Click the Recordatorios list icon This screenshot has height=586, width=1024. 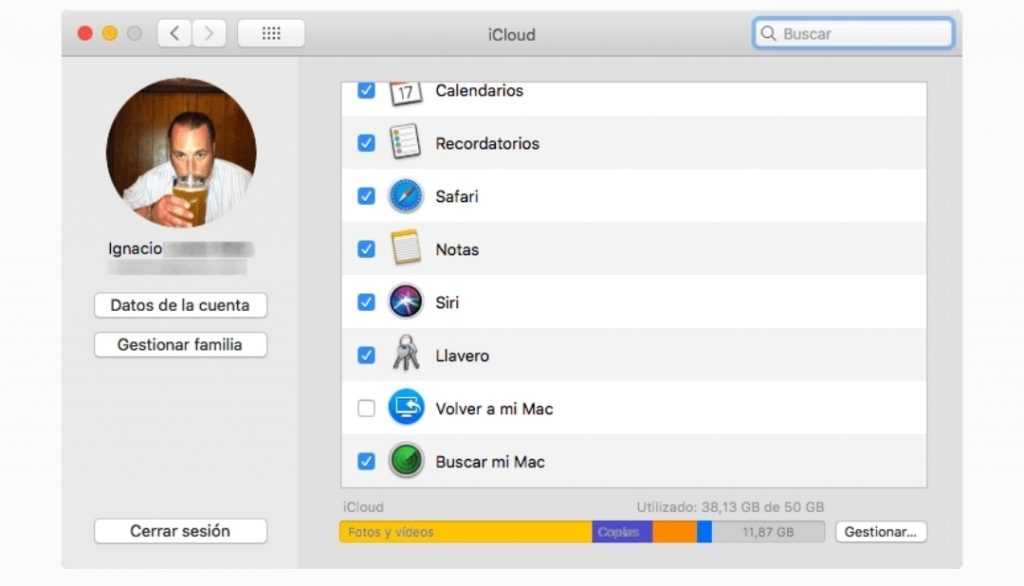405,142
